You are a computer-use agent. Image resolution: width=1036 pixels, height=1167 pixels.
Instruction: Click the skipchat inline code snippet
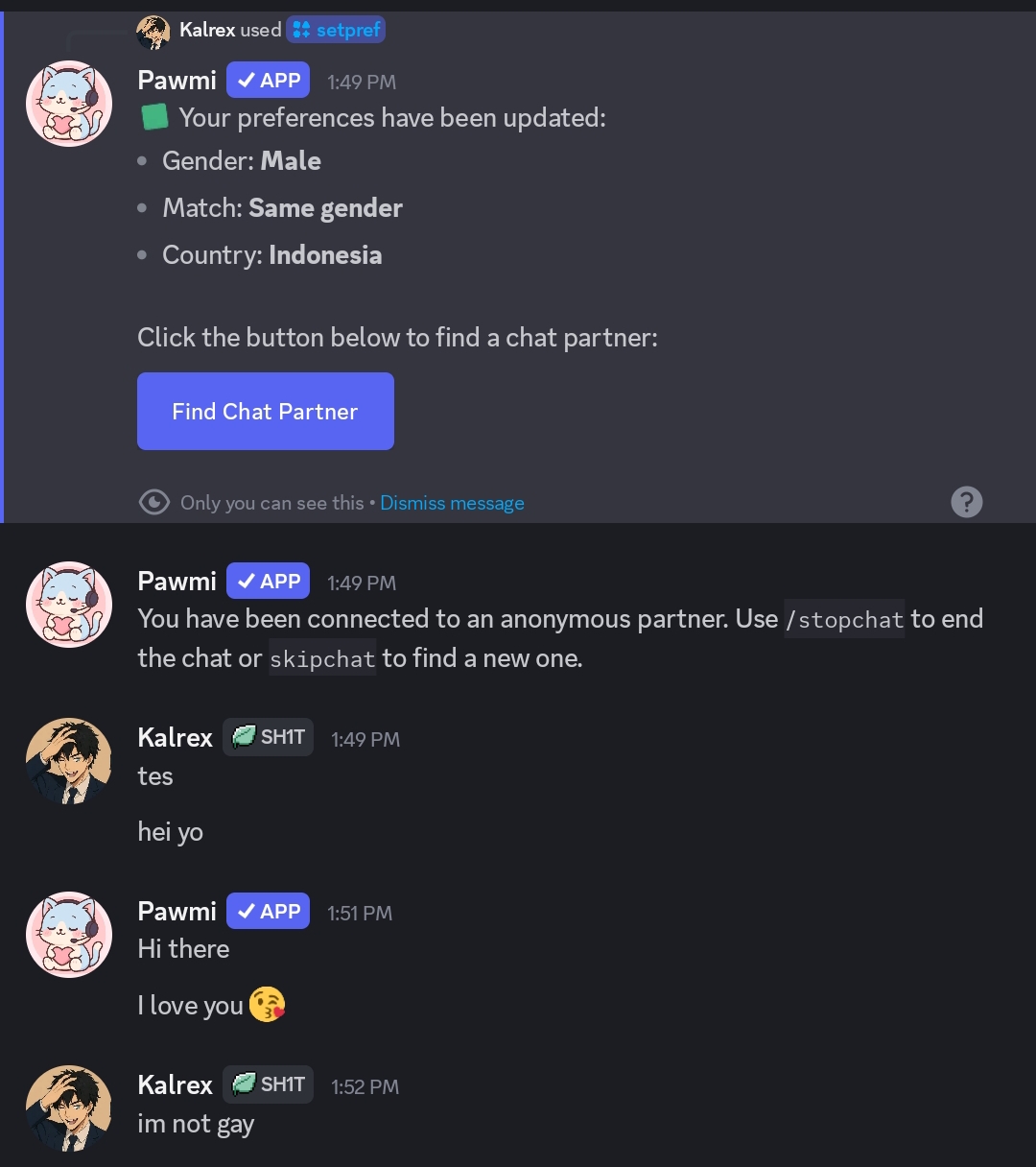pos(322,658)
